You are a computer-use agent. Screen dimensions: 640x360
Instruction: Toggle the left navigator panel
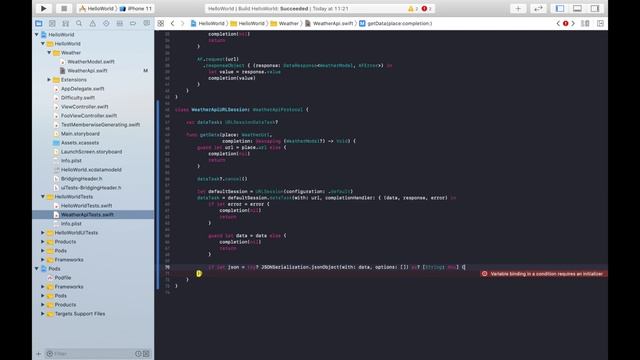click(x=560, y=8)
